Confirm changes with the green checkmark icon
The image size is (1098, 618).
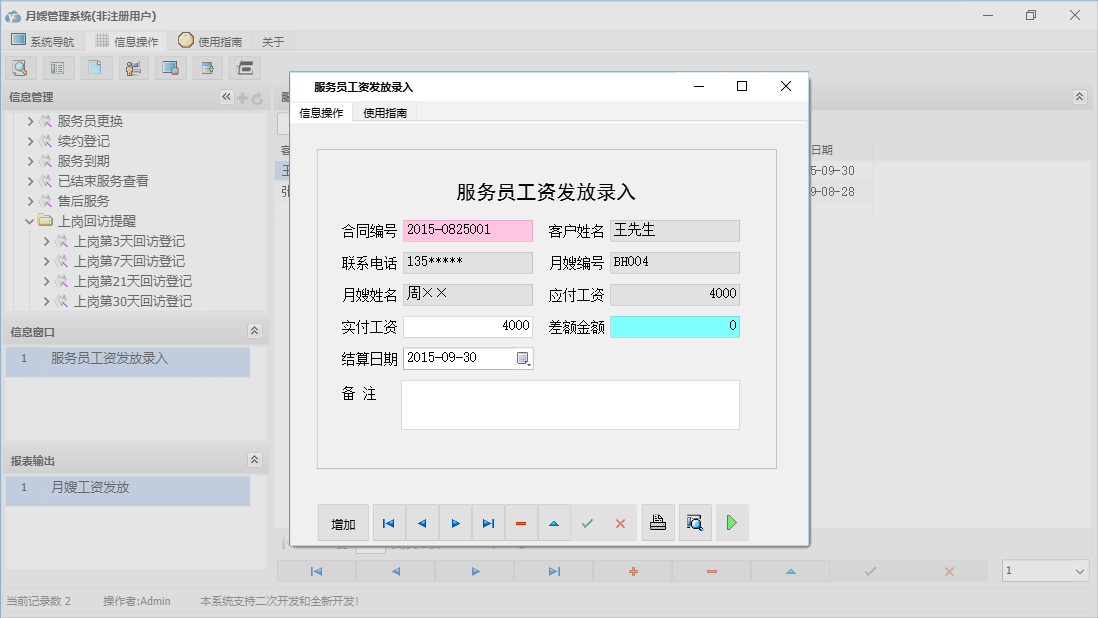pyautogui.click(x=587, y=522)
